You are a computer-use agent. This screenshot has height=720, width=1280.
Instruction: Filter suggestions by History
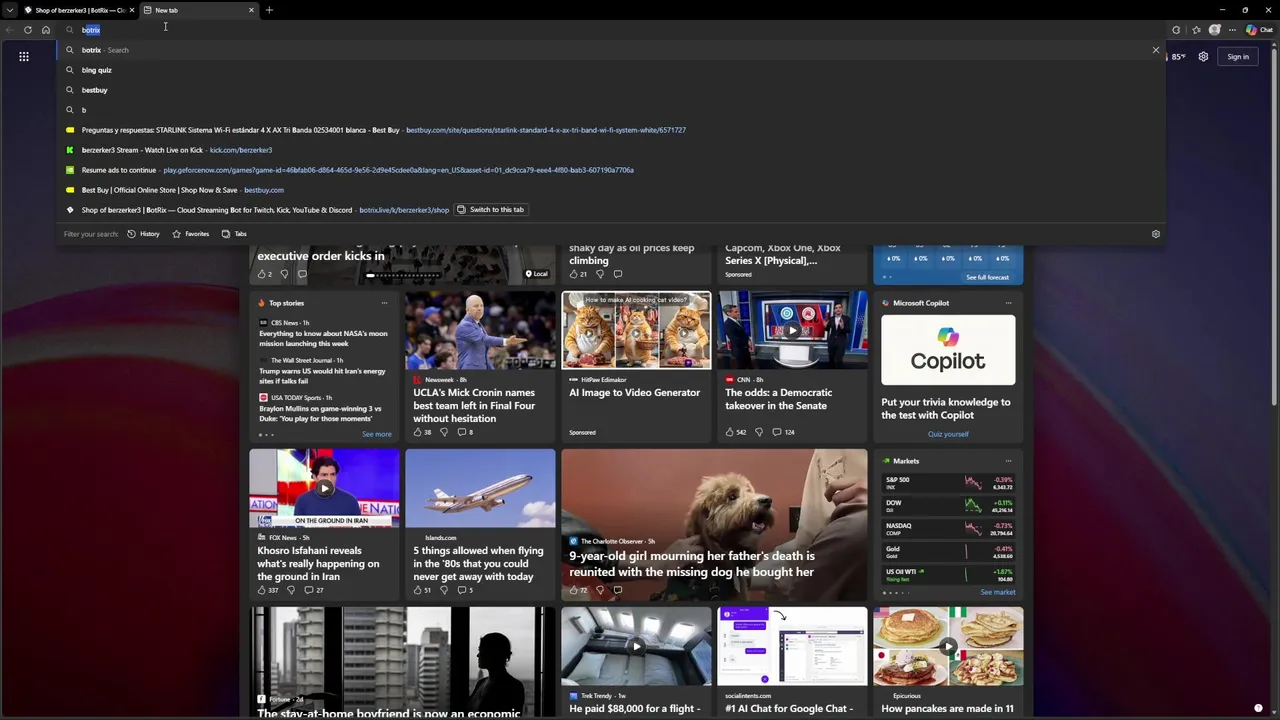coord(143,234)
